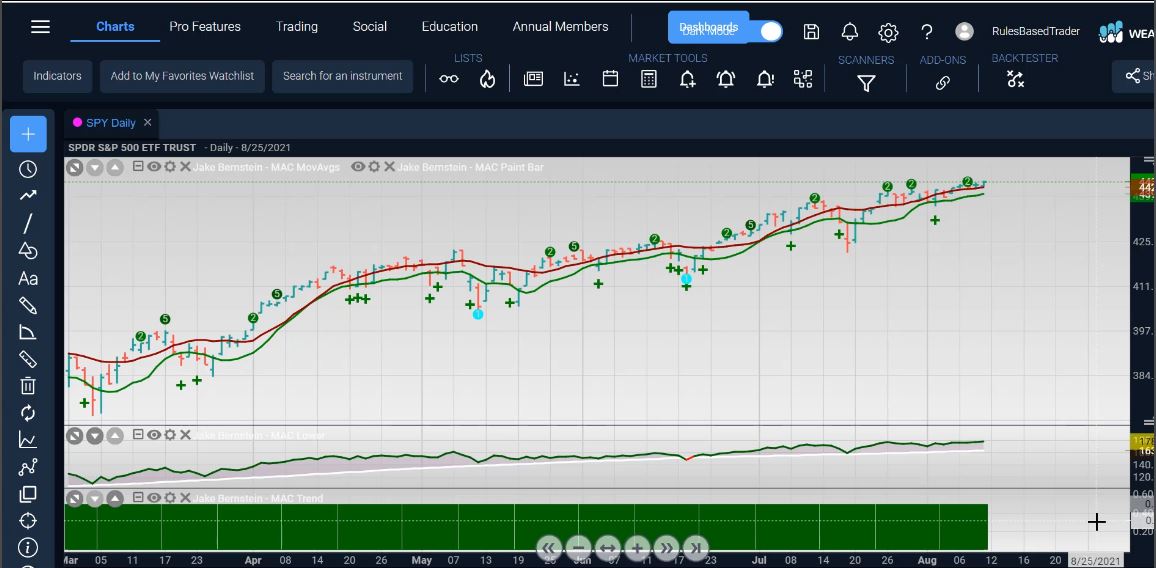Open notifications bell in top bar
Viewport: 1156px width, 568px height.
pos(850,32)
